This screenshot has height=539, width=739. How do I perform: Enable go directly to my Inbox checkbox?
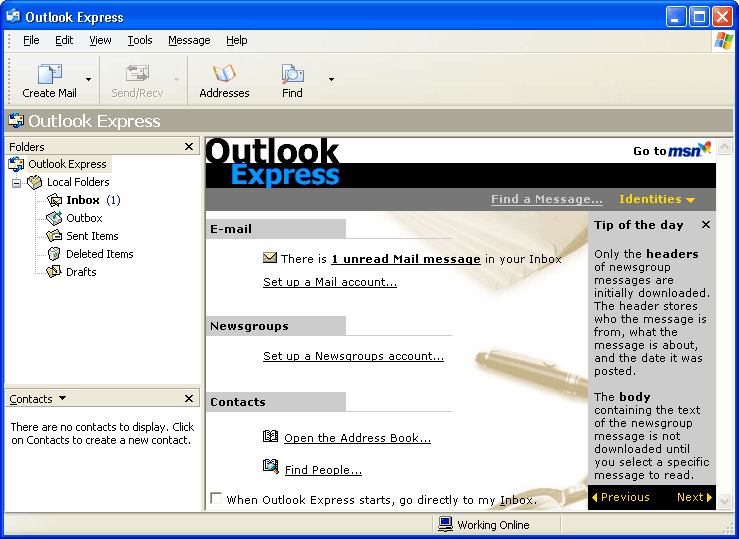pyautogui.click(x=216, y=498)
